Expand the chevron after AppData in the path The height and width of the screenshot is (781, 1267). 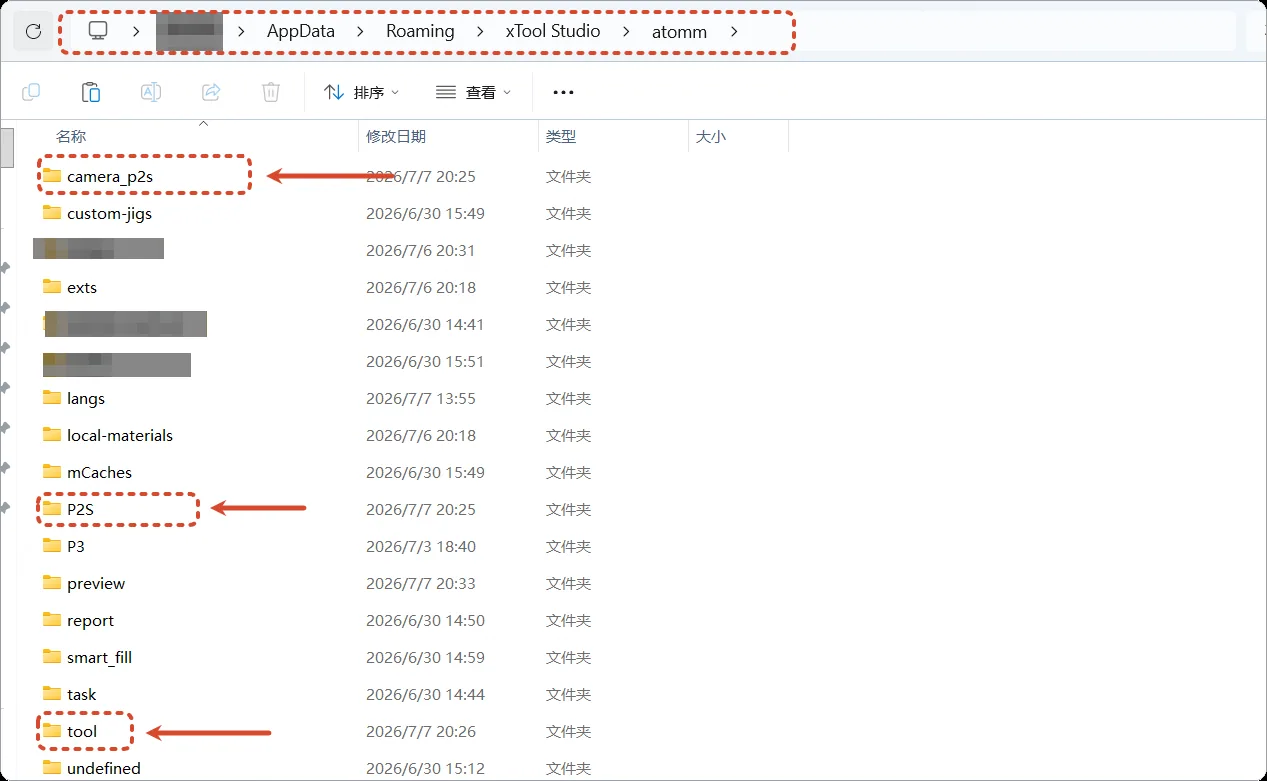tap(361, 31)
